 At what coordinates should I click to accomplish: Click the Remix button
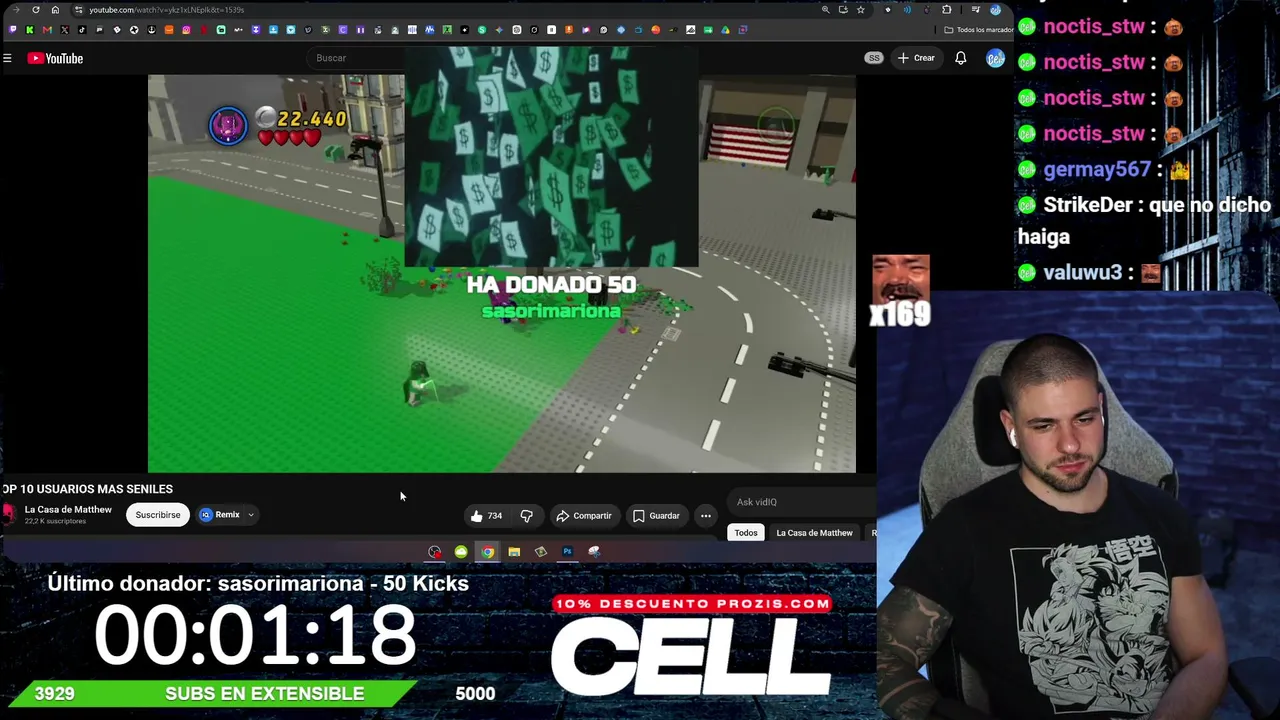pyautogui.click(x=220, y=515)
